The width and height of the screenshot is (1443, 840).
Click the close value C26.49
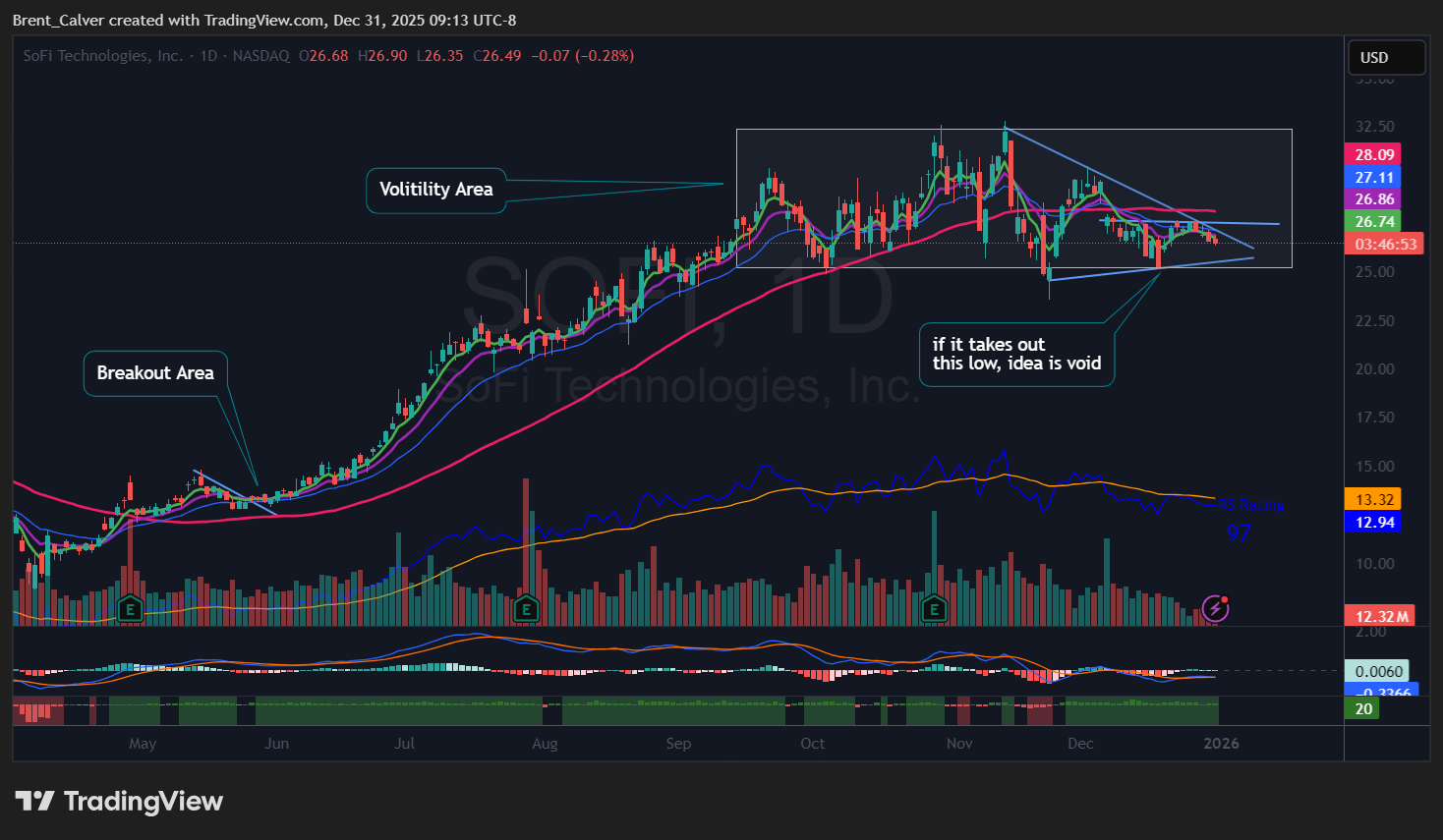497,56
